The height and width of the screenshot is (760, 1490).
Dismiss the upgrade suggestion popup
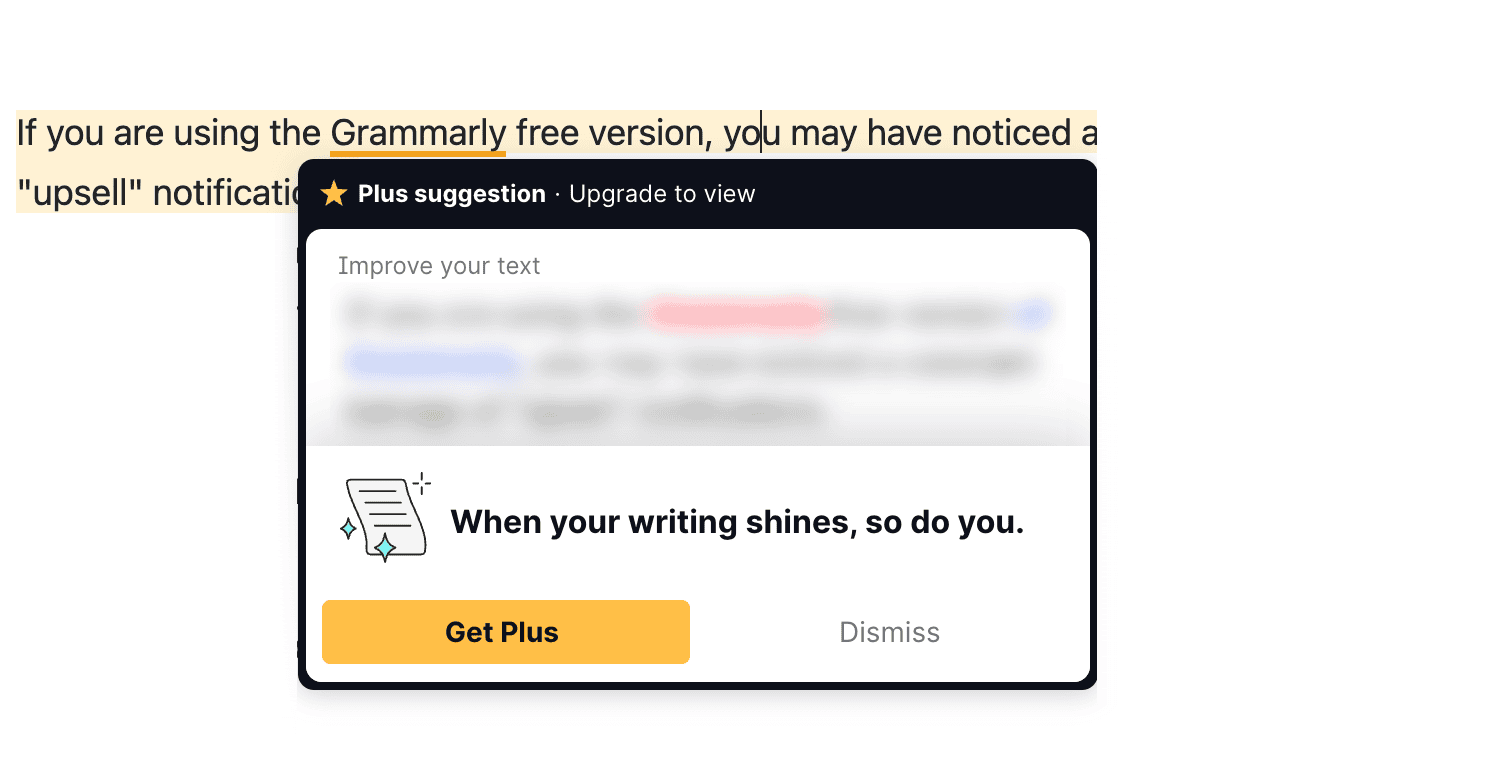click(888, 631)
